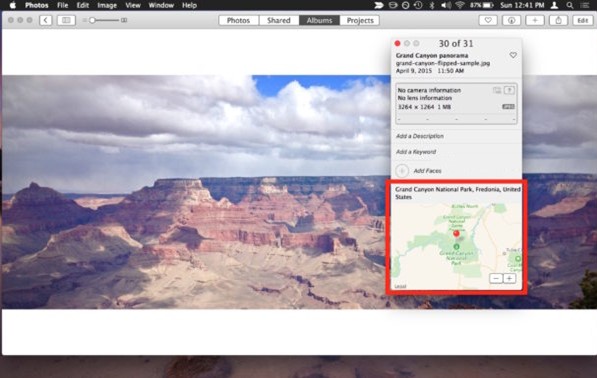This screenshot has height=378, width=597.
Task: Click the red location pin on map
Action: [x=456, y=233]
